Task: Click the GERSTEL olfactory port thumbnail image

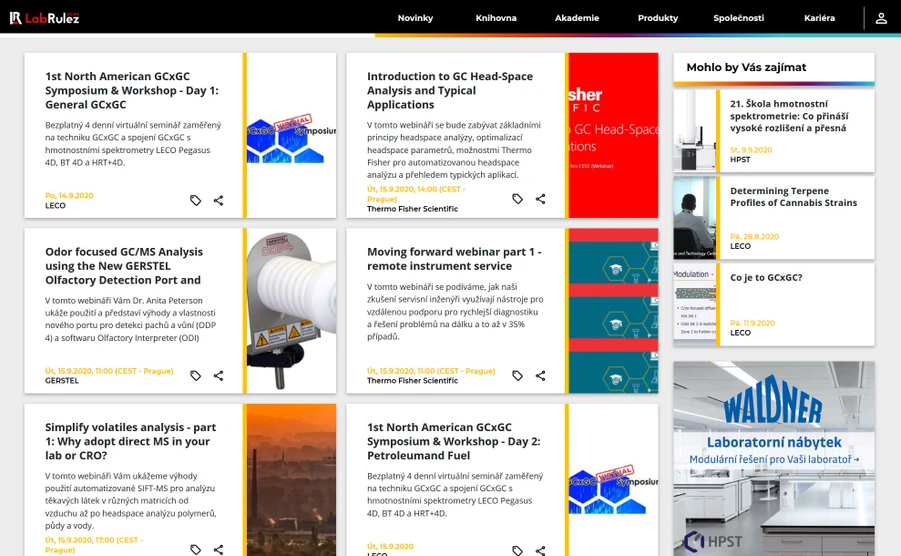Action: [x=291, y=310]
